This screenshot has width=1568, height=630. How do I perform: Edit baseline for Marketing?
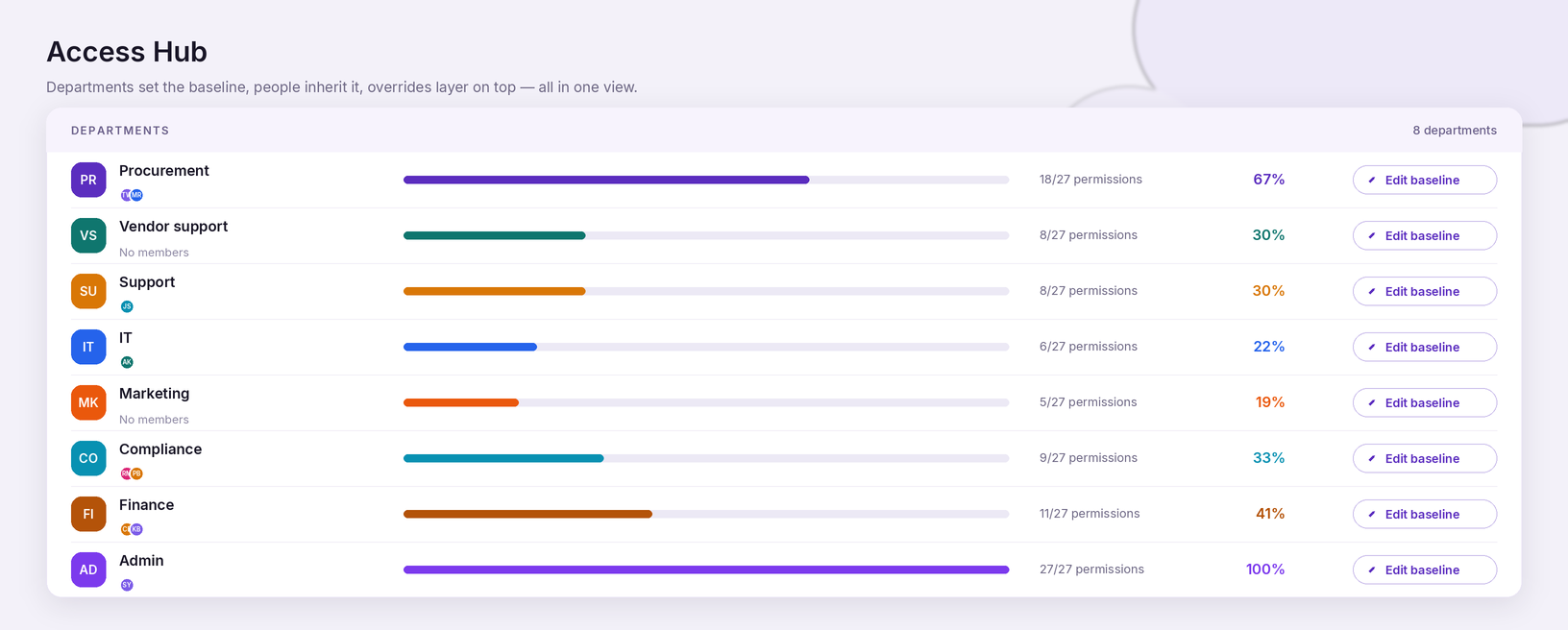pyautogui.click(x=1425, y=402)
